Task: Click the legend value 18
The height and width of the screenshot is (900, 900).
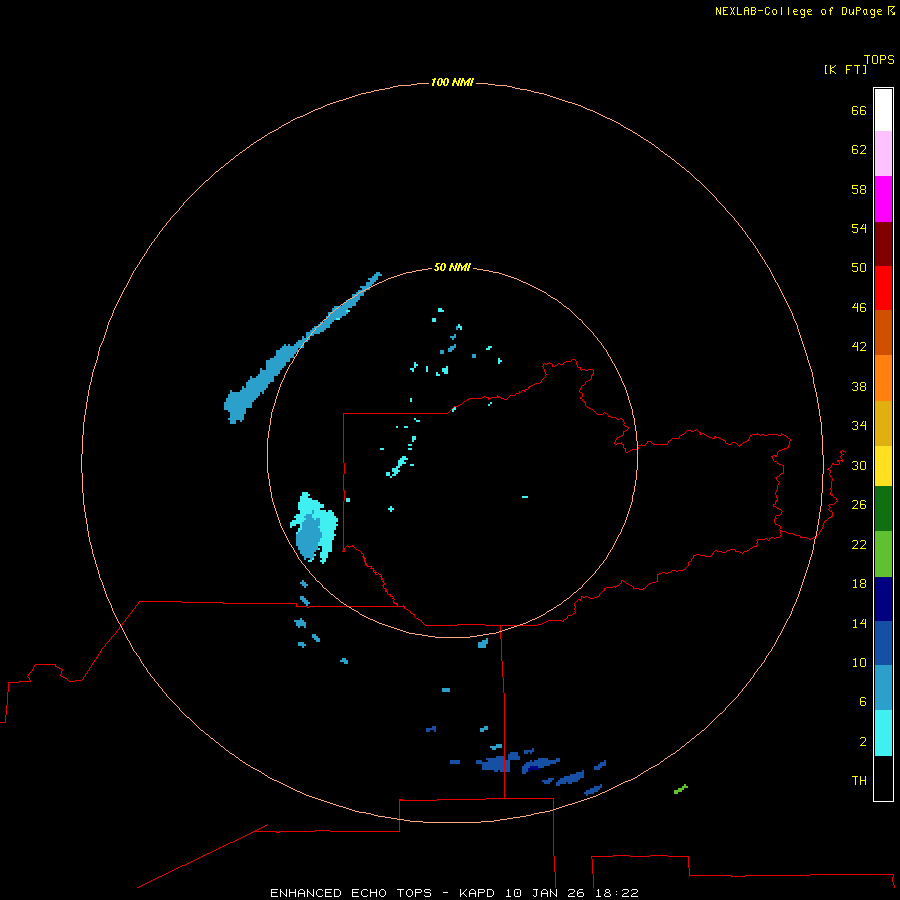Action: click(x=859, y=583)
